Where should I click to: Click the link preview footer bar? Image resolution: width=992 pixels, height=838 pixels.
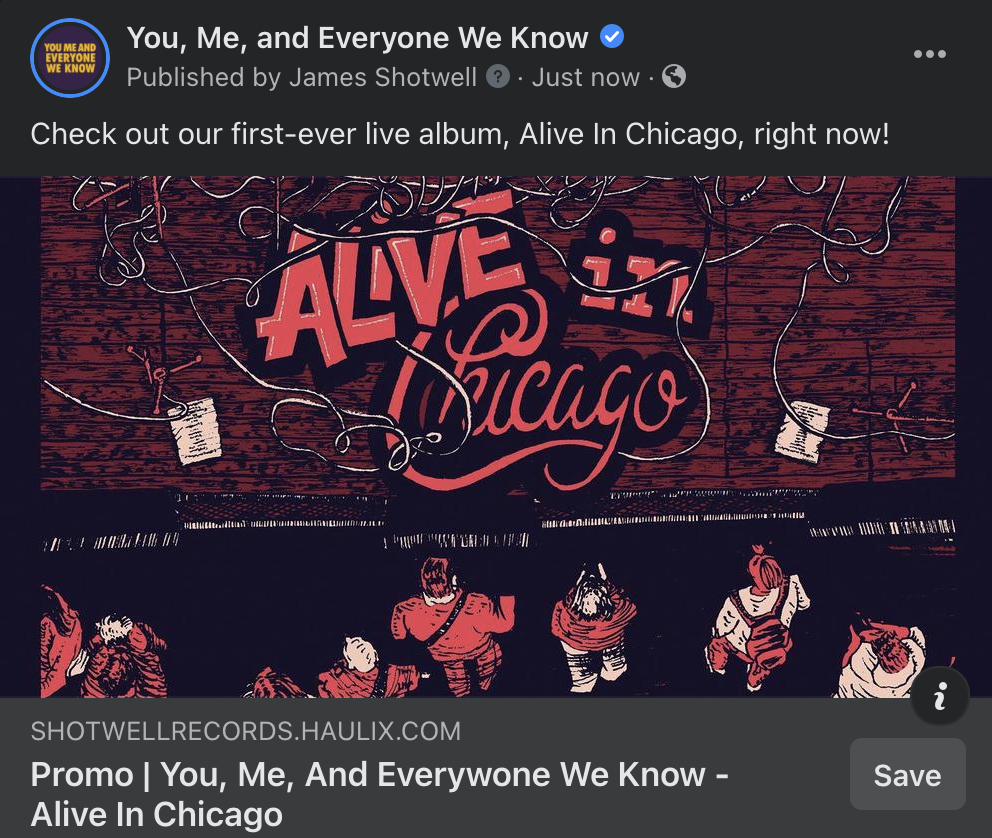[496, 768]
